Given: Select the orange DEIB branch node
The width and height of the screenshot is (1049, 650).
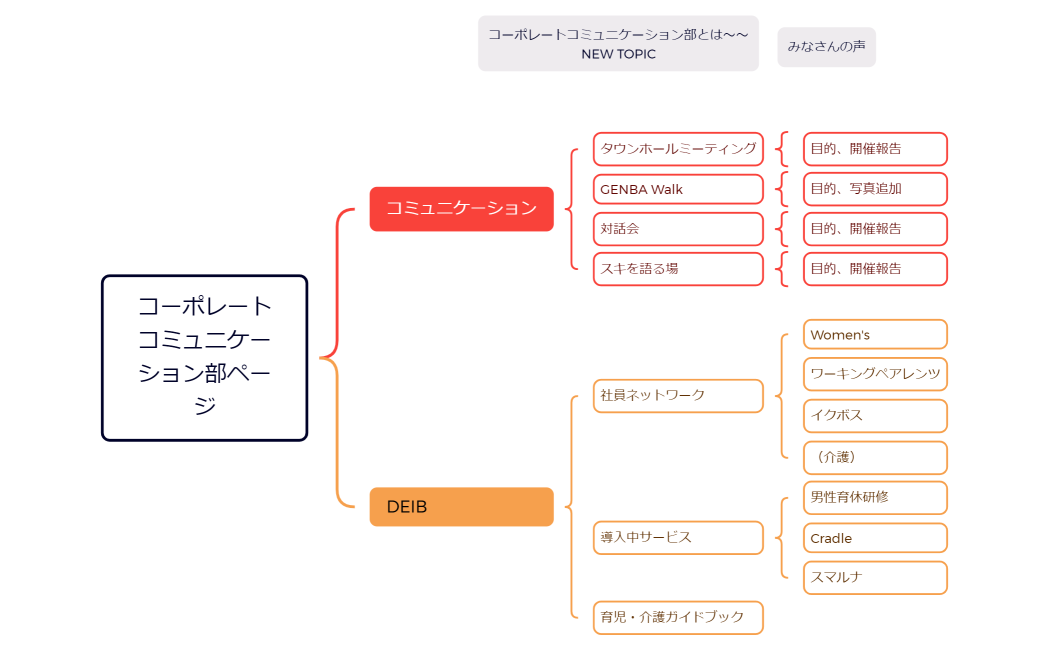Looking at the screenshot, I should 461,507.
